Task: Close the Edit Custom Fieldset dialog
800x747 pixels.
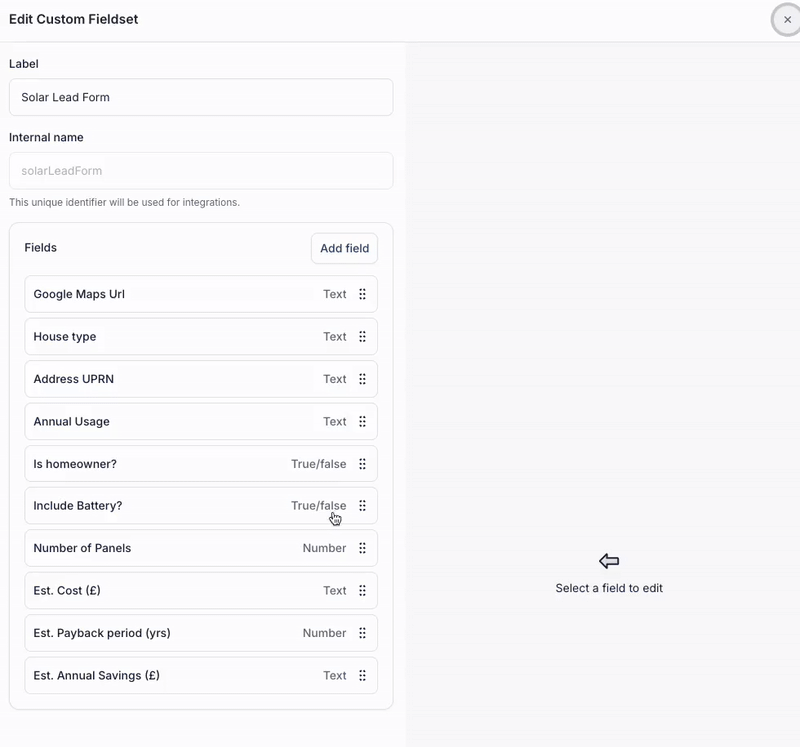Action: pos(787,20)
